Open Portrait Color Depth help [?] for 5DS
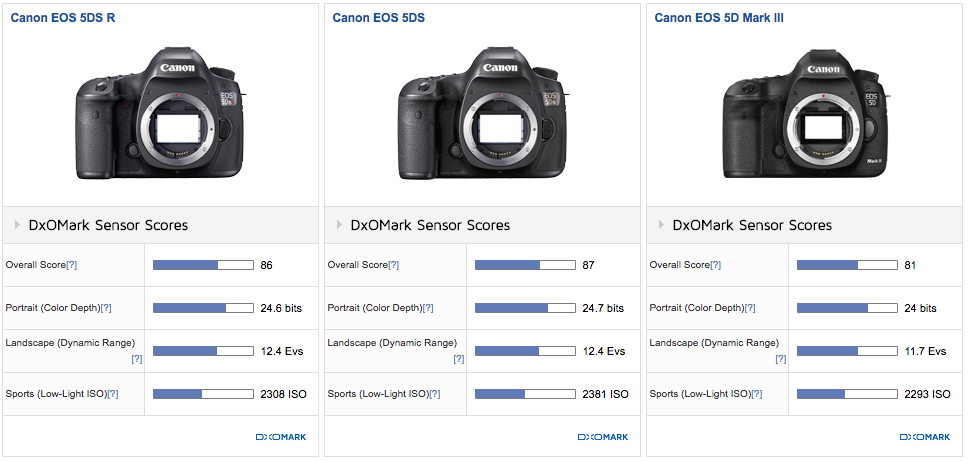The height and width of the screenshot is (462, 968). click(428, 309)
